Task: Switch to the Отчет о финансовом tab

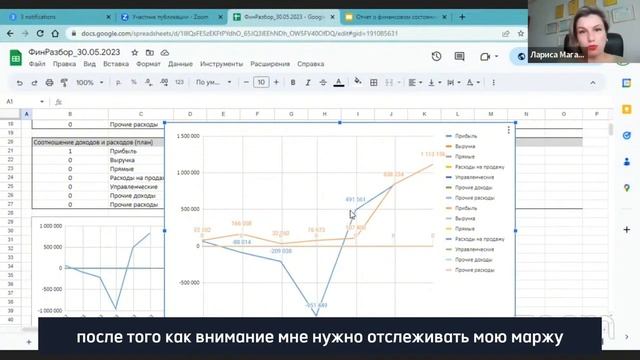Action: (396, 17)
